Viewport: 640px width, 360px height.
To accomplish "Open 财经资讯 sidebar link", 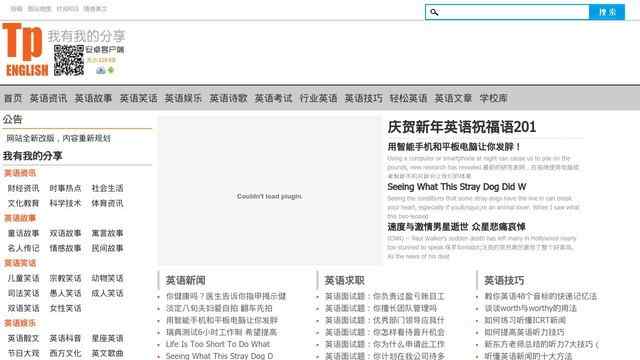I will click(x=24, y=188).
